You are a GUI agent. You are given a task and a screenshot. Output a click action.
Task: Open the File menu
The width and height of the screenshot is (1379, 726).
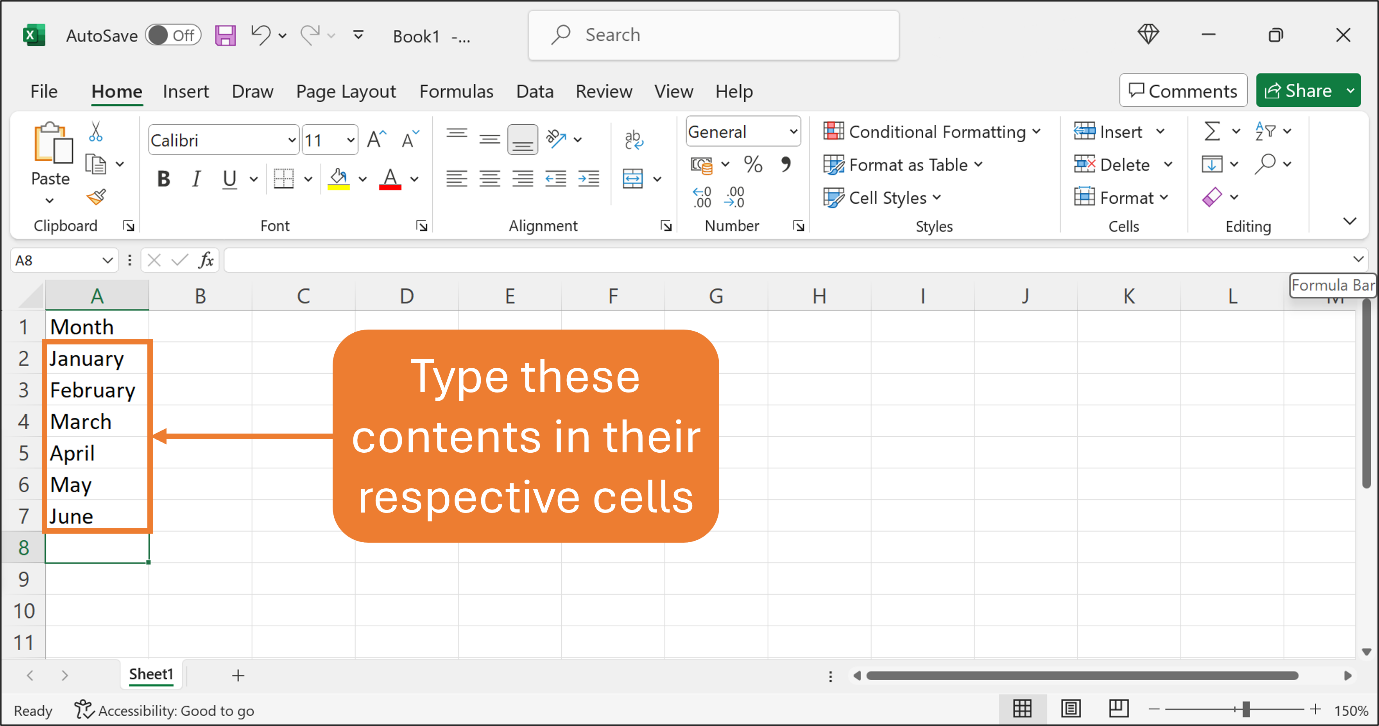pos(44,91)
